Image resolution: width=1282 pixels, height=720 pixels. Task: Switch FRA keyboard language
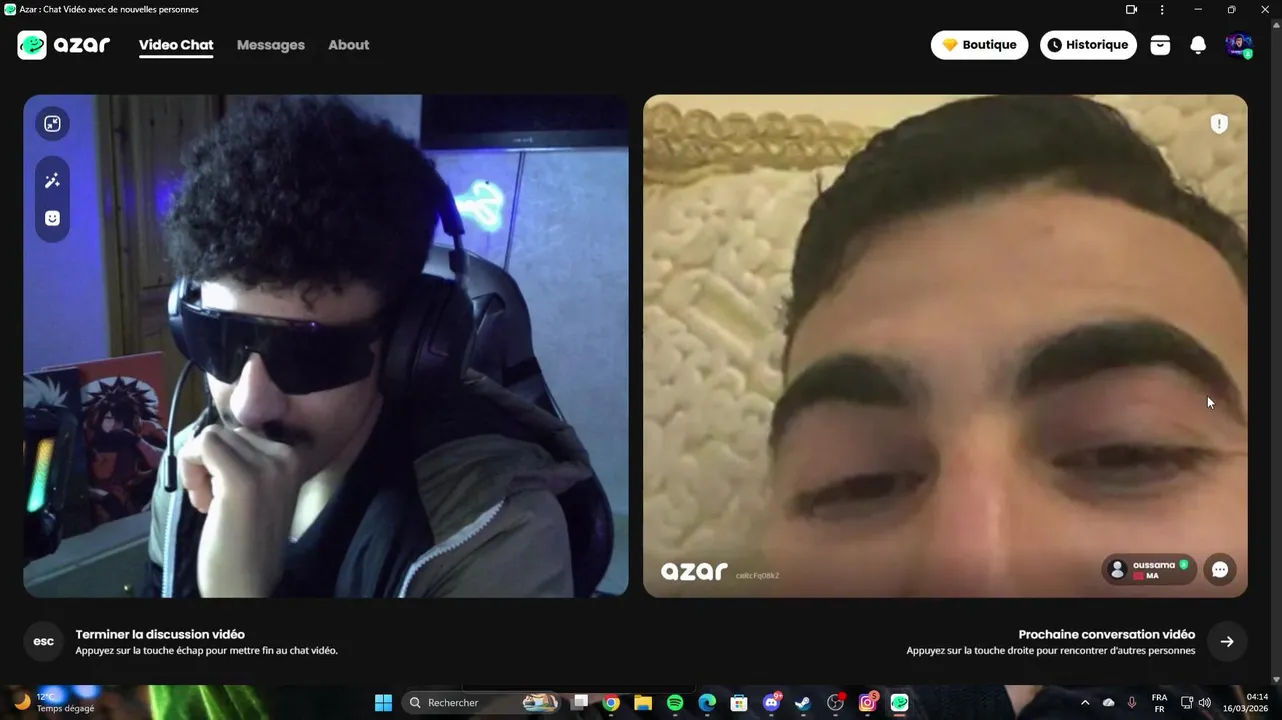point(1159,703)
